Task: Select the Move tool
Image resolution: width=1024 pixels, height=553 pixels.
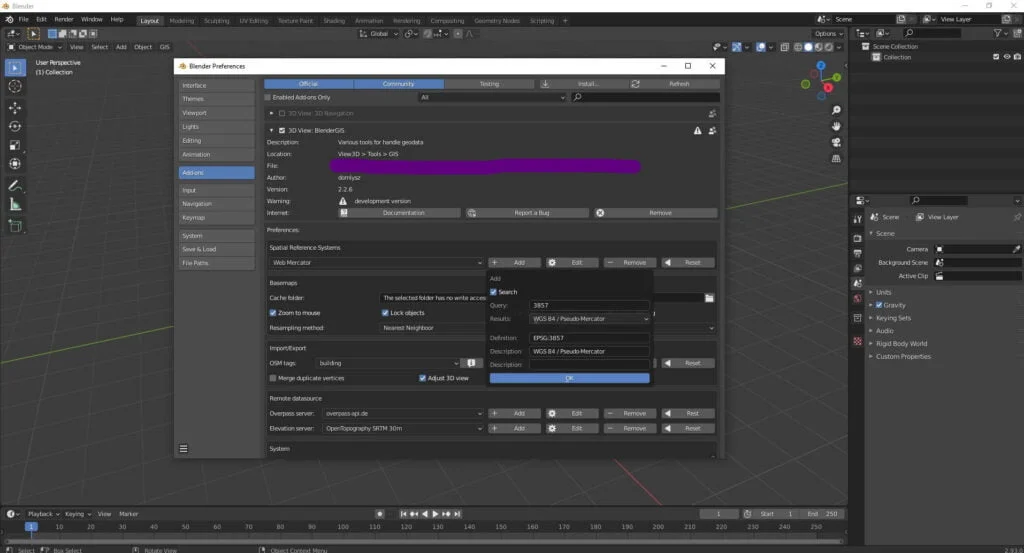Action: click(x=15, y=107)
